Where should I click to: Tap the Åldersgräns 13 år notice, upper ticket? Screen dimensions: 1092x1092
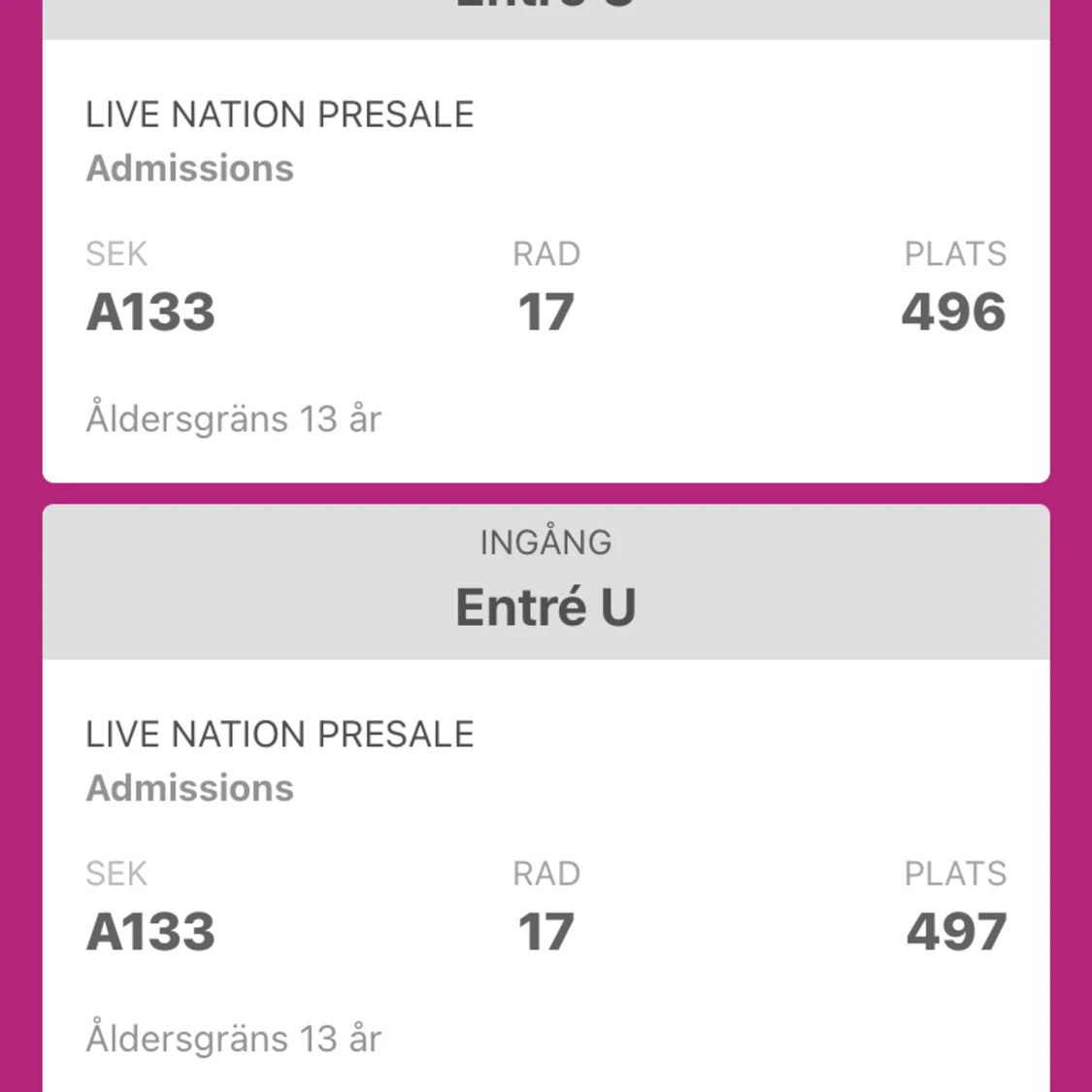tap(234, 417)
